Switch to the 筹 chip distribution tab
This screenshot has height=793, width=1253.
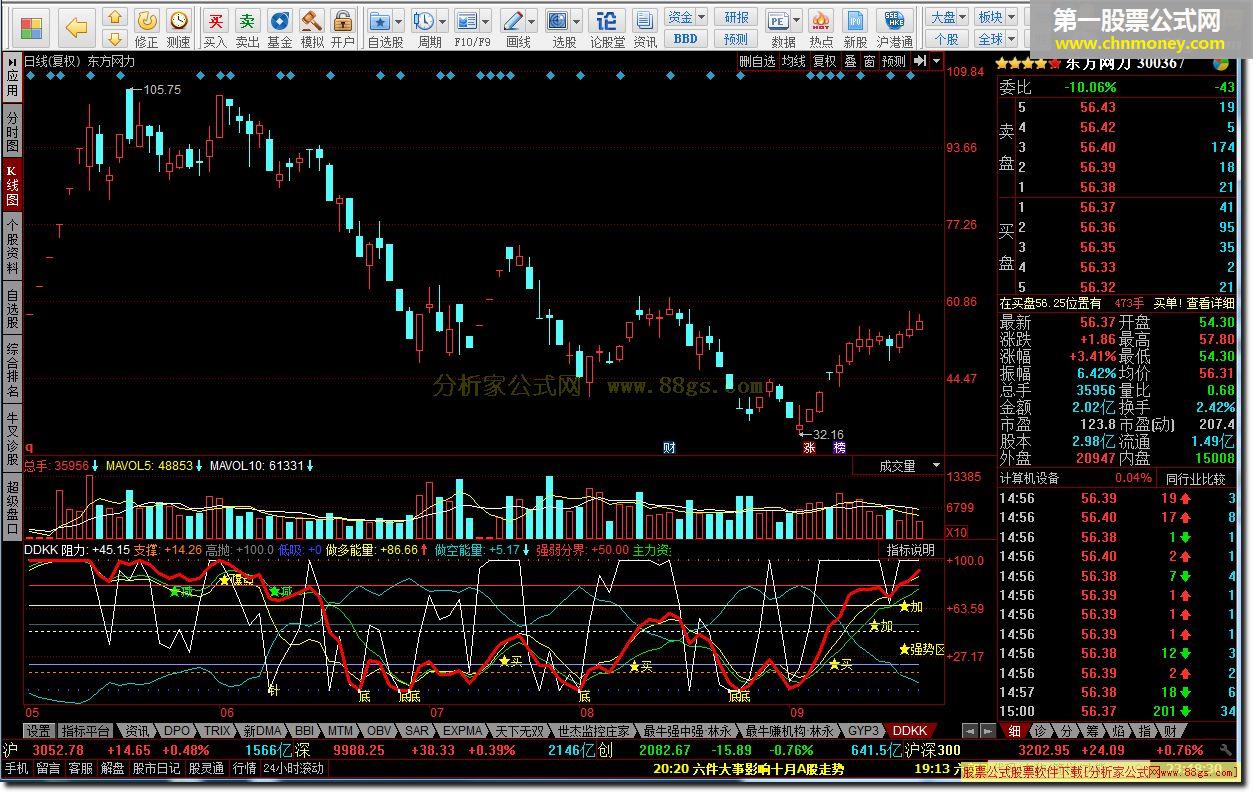pos(1093,731)
